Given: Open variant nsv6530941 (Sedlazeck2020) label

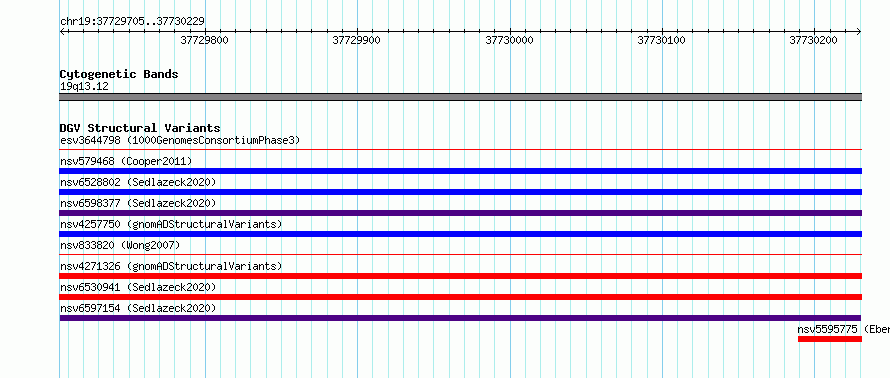Looking at the screenshot, I should tap(138, 287).
